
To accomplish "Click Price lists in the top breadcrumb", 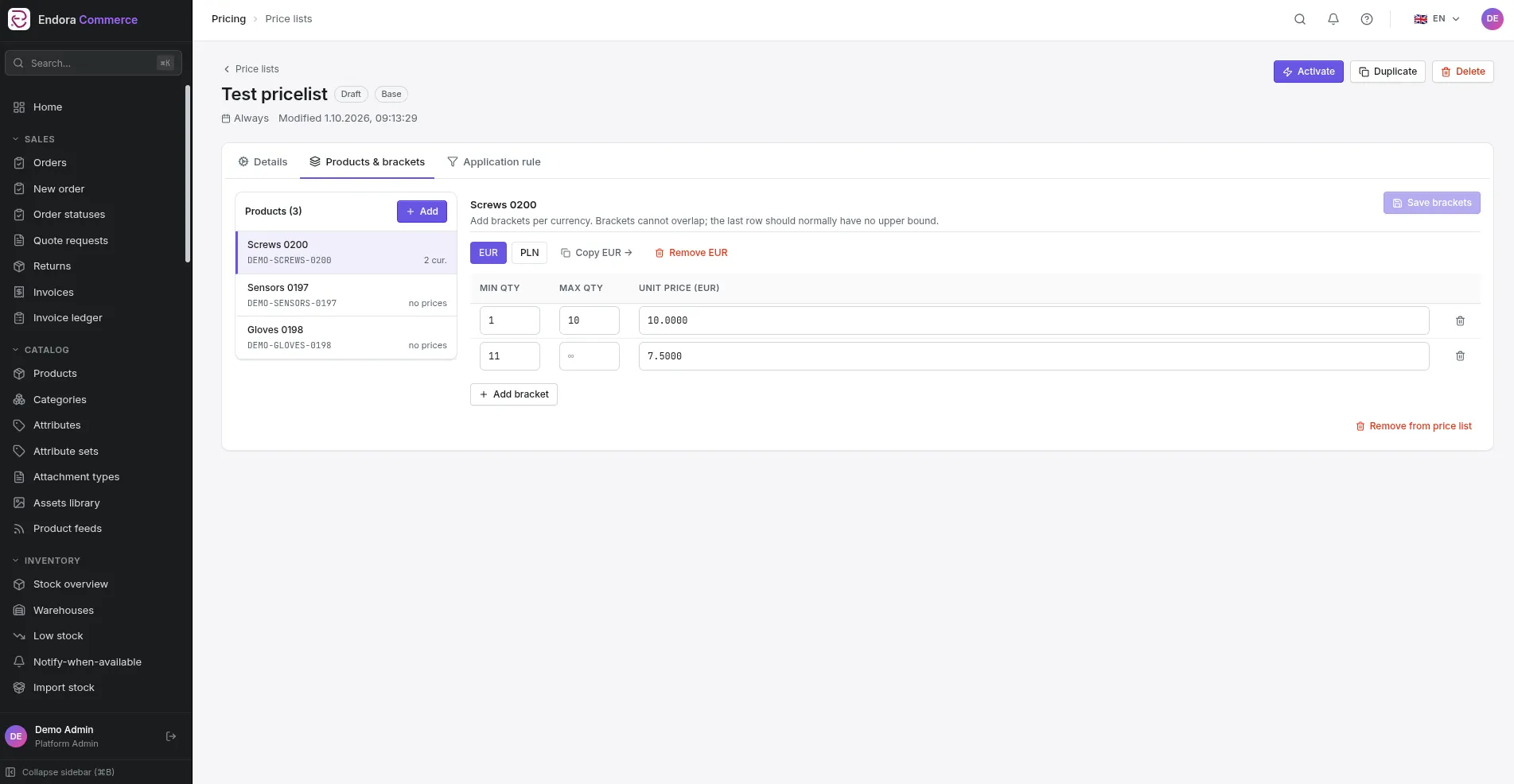I will point(289,19).
